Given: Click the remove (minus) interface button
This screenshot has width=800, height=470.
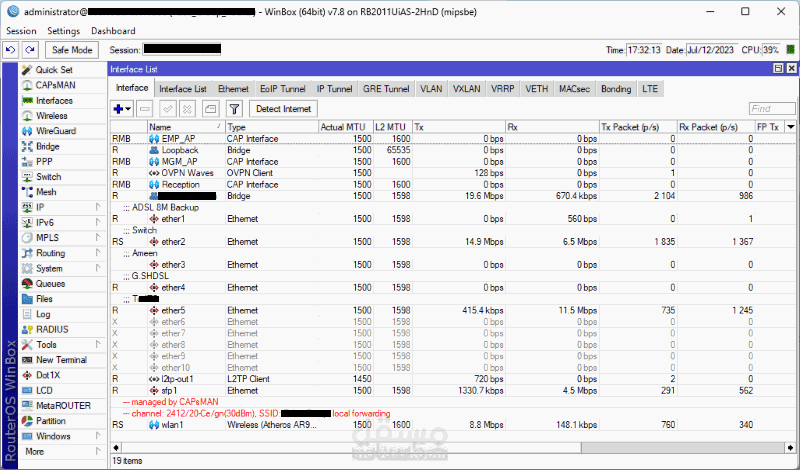Looking at the screenshot, I should (145, 109).
